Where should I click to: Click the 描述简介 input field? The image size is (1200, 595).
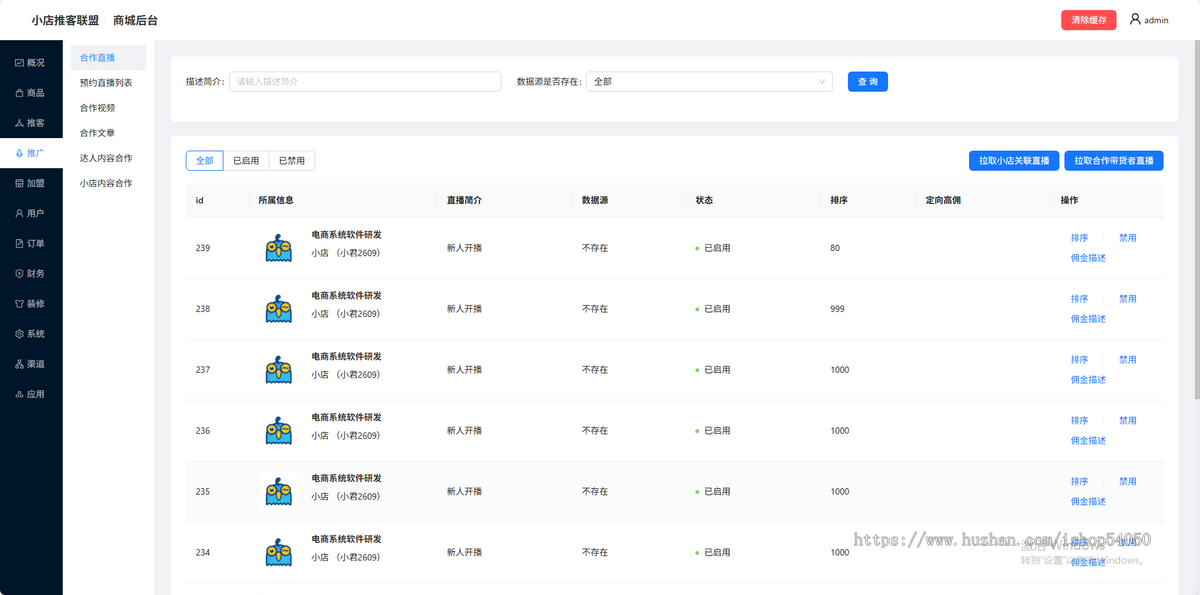coord(365,82)
